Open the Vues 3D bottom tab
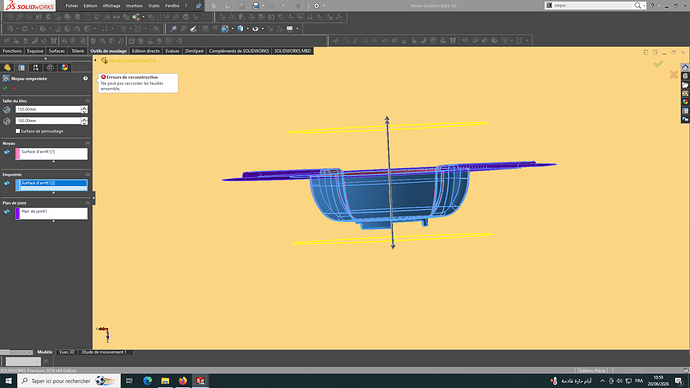 (x=67, y=352)
